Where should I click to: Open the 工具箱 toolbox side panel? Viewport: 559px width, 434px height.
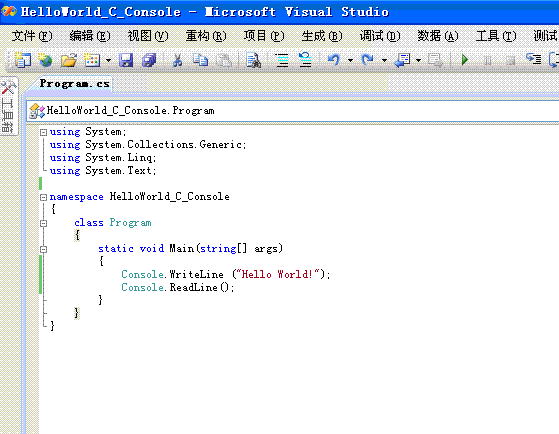point(9,107)
